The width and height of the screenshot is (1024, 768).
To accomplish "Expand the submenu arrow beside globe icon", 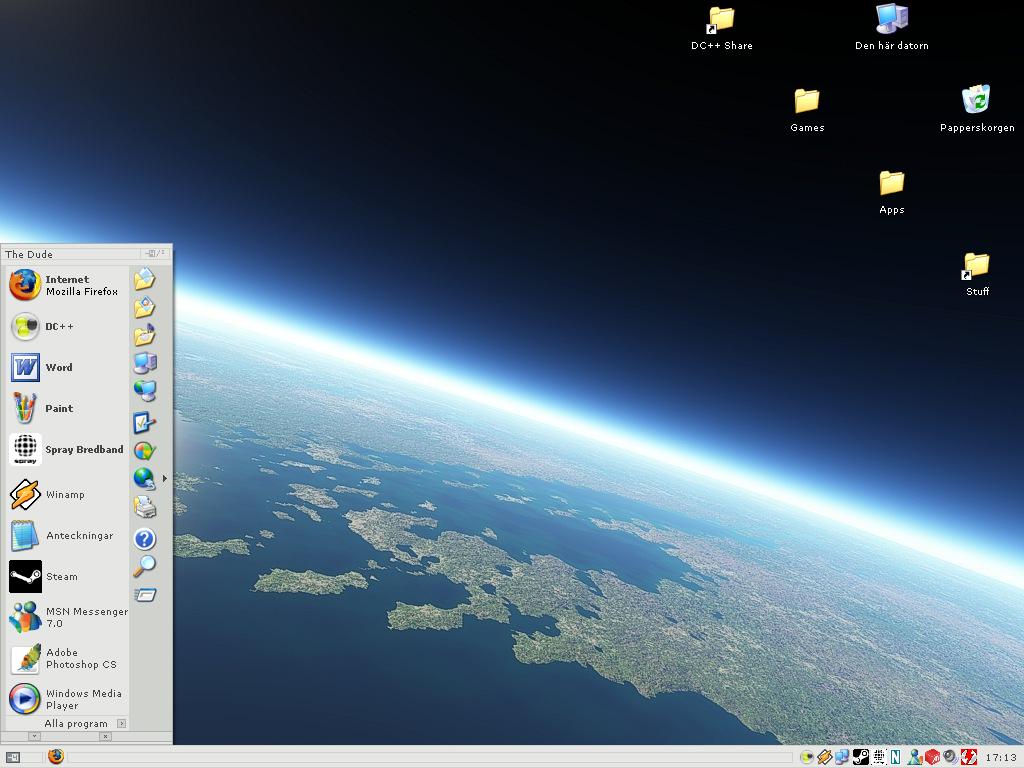I will pyautogui.click(x=164, y=479).
